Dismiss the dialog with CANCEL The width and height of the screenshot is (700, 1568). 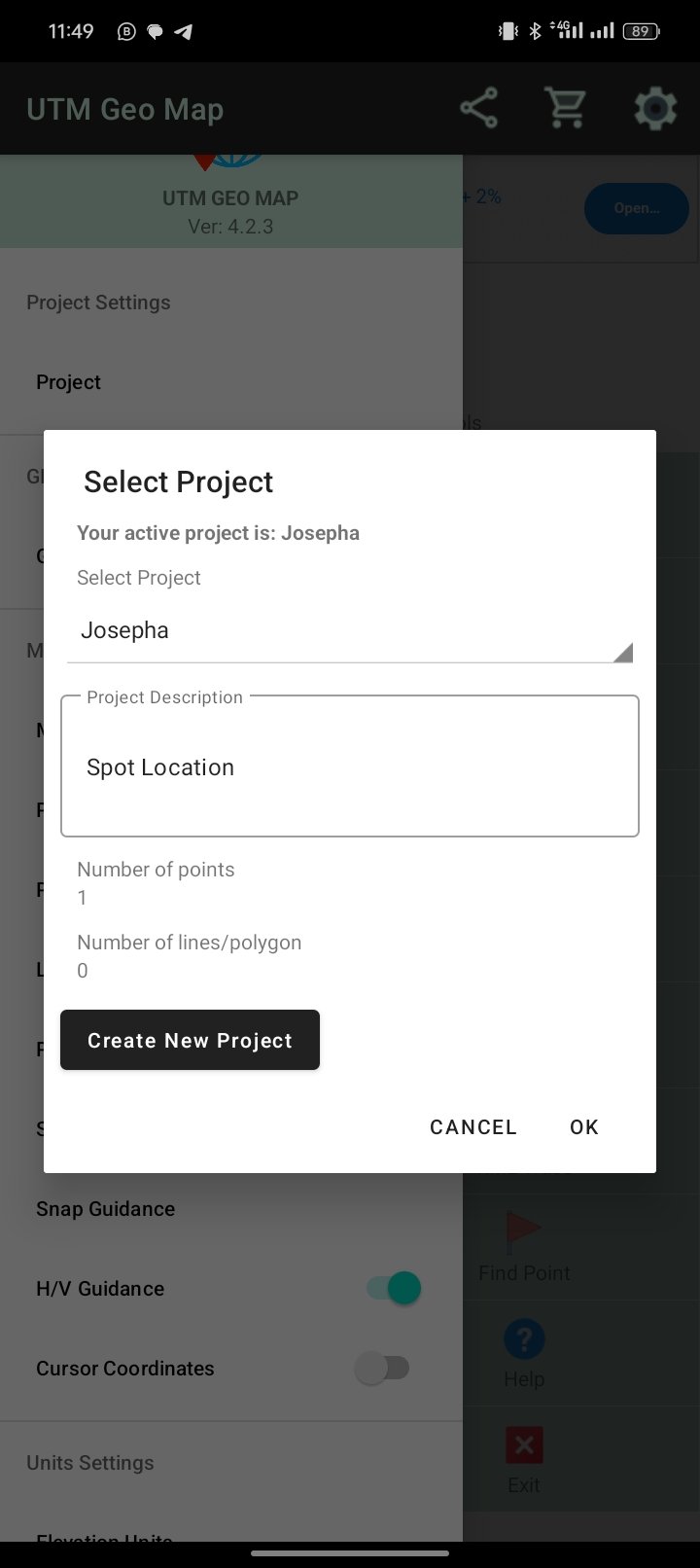473,1126
